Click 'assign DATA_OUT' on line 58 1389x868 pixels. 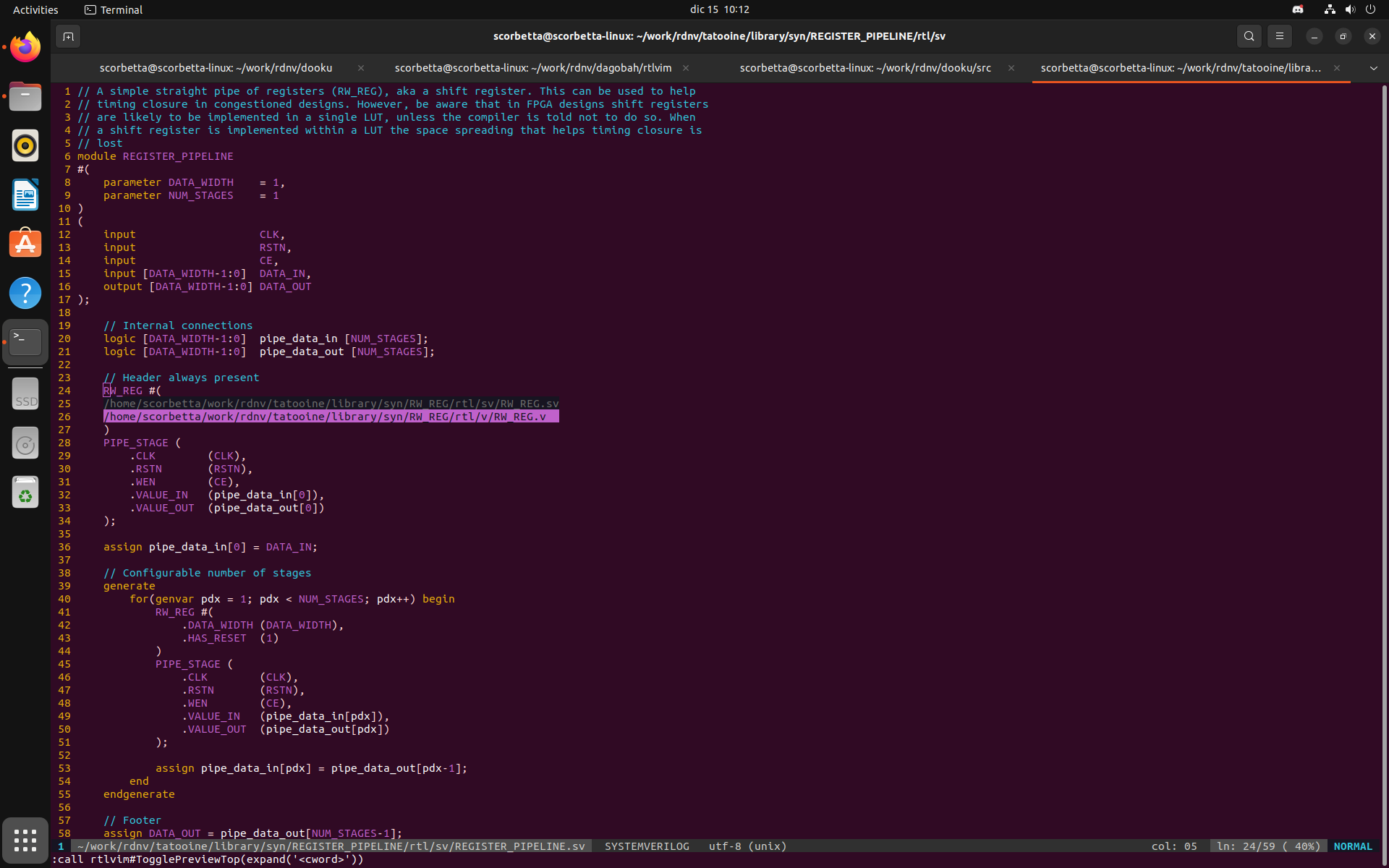tap(152, 833)
